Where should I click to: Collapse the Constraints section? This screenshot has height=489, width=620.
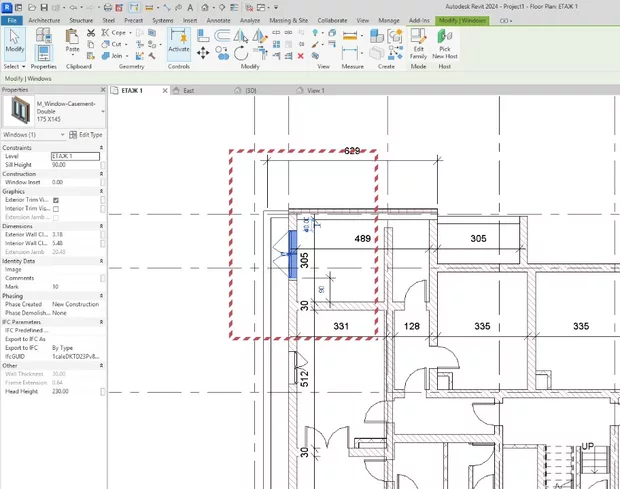(x=103, y=148)
